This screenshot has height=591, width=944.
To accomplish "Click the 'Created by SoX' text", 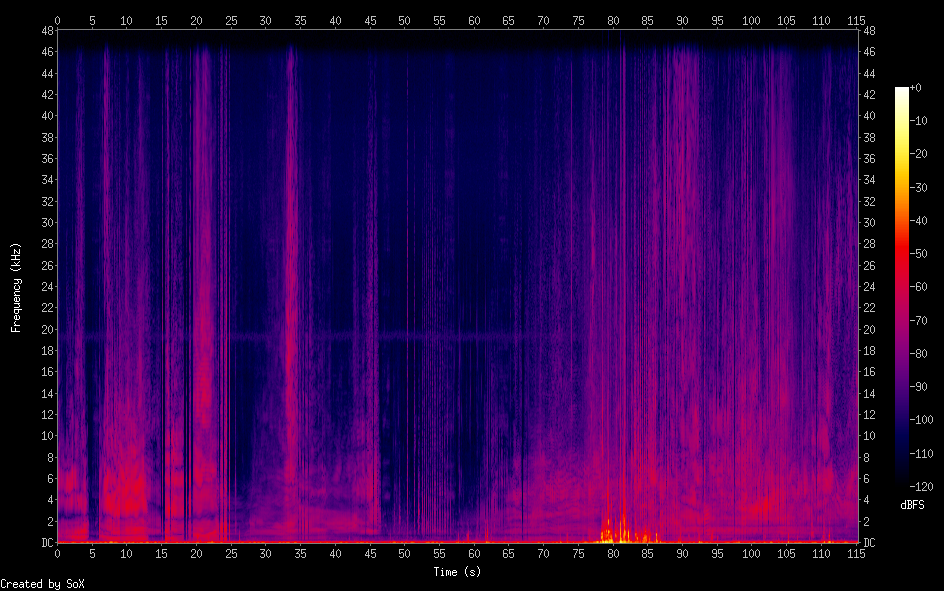I will pyautogui.click(x=35, y=583).
